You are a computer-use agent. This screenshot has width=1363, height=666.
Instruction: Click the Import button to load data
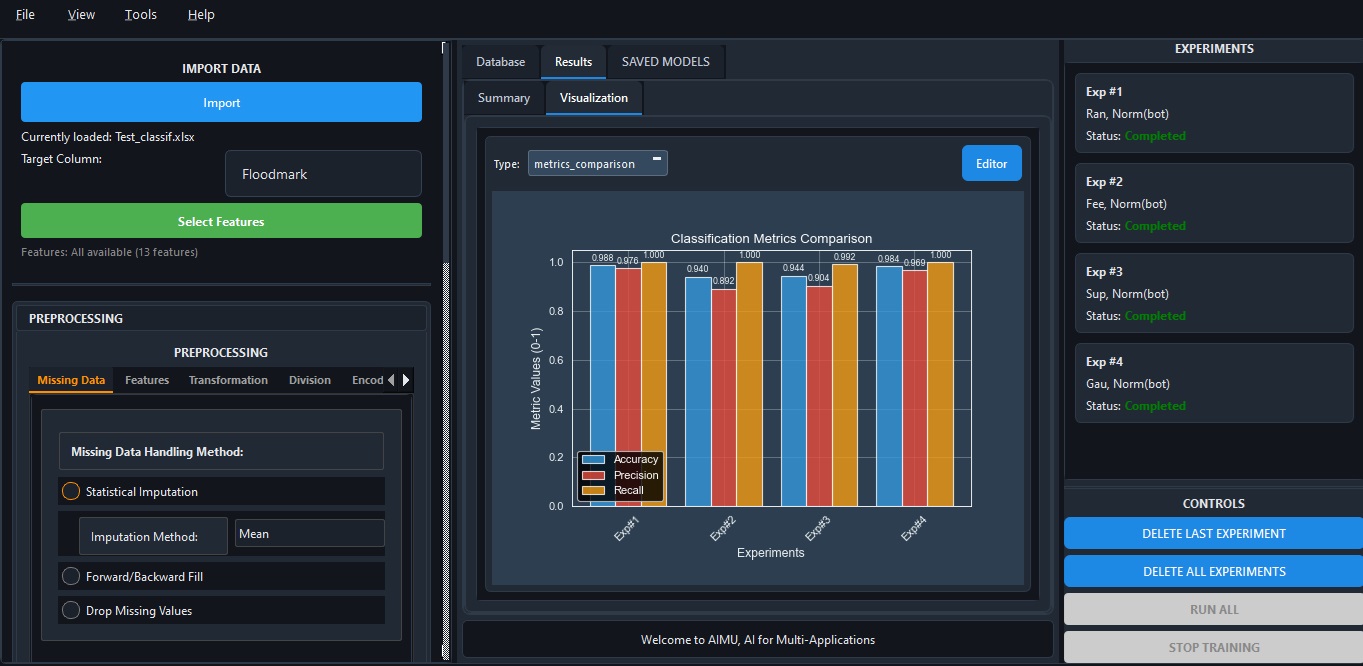point(220,102)
